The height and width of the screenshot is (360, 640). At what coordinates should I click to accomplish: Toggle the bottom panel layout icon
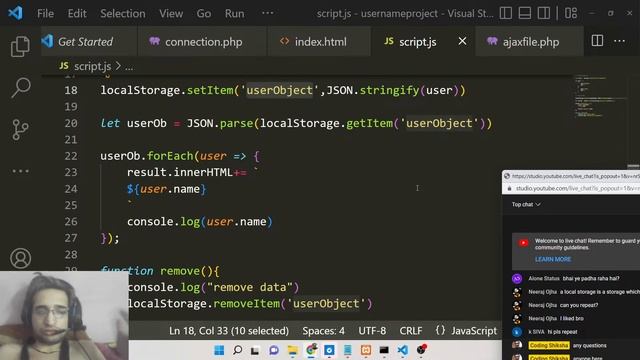click(x=524, y=13)
